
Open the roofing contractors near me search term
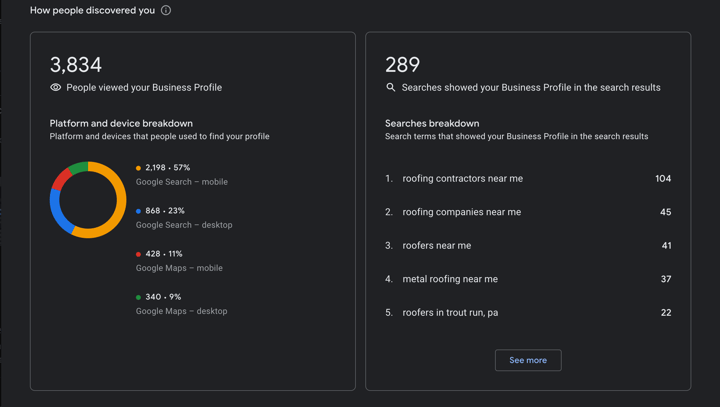pos(462,179)
